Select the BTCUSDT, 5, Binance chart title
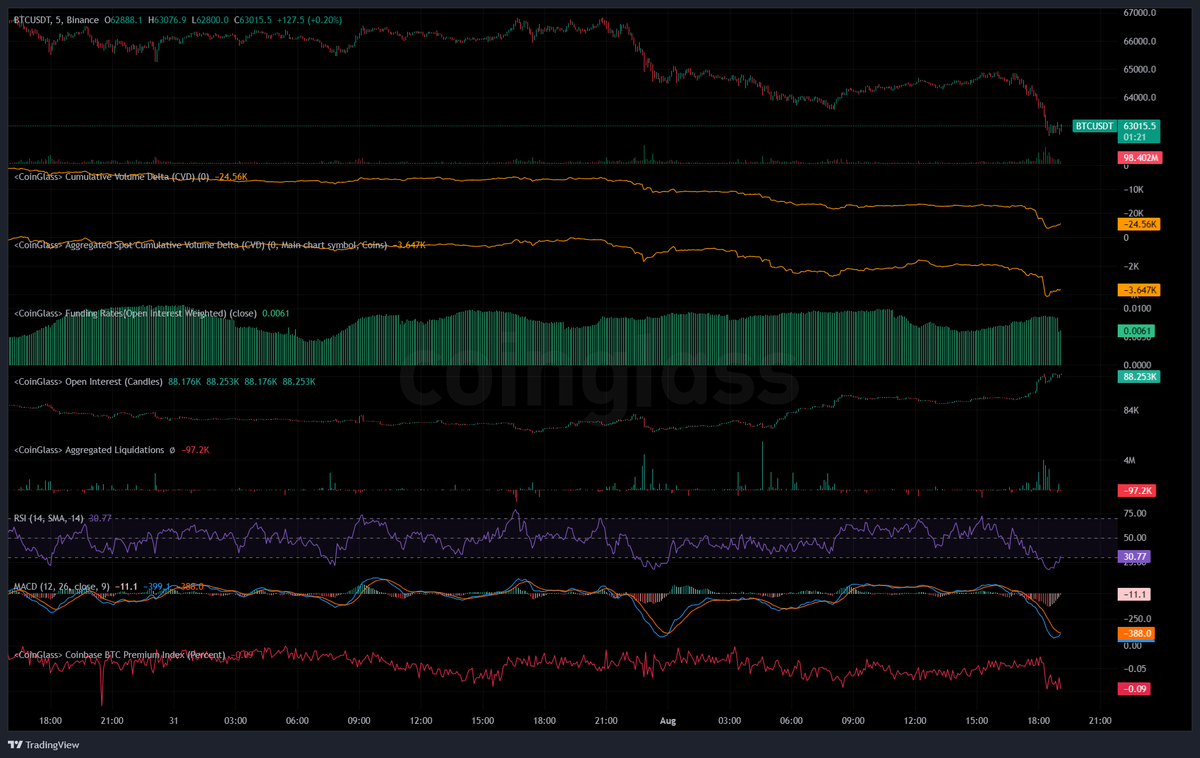1200x758 pixels. coord(56,18)
